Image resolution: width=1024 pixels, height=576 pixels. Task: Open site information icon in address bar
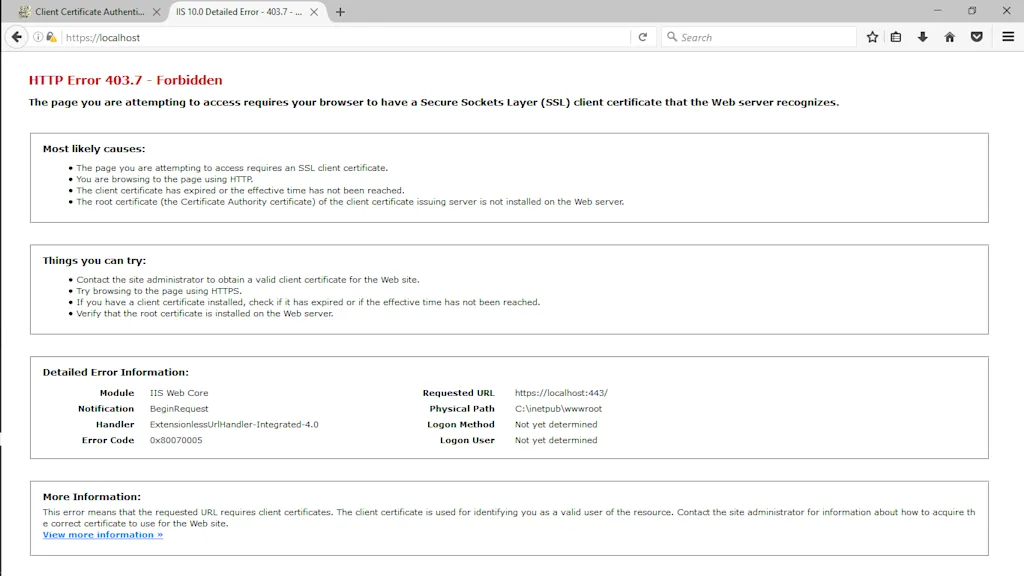[38, 37]
